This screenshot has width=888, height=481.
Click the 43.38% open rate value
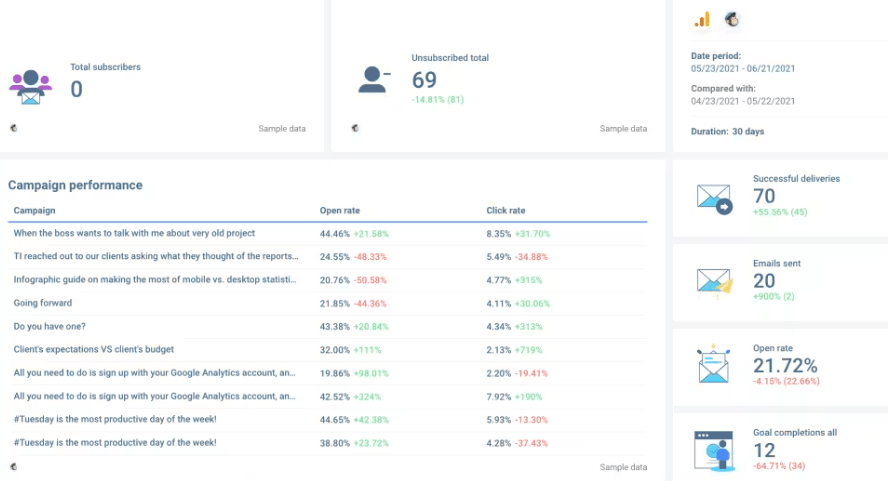335,327
